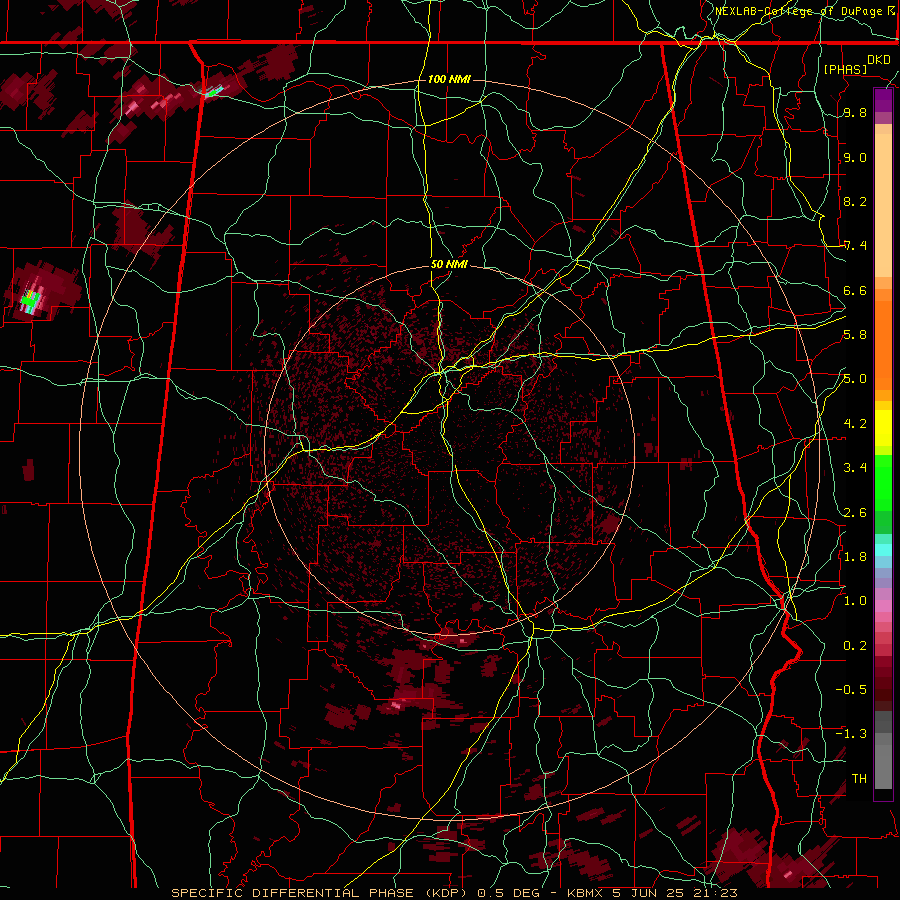Click the 8.2 scale value
This screenshot has height=900, width=900.
[x=855, y=201]
